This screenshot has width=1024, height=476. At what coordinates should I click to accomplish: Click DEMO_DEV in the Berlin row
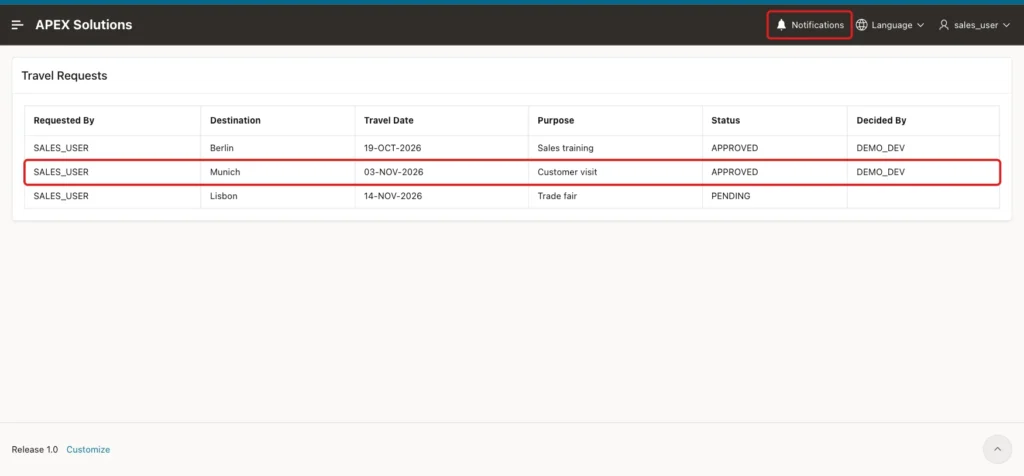click(880, 148)
